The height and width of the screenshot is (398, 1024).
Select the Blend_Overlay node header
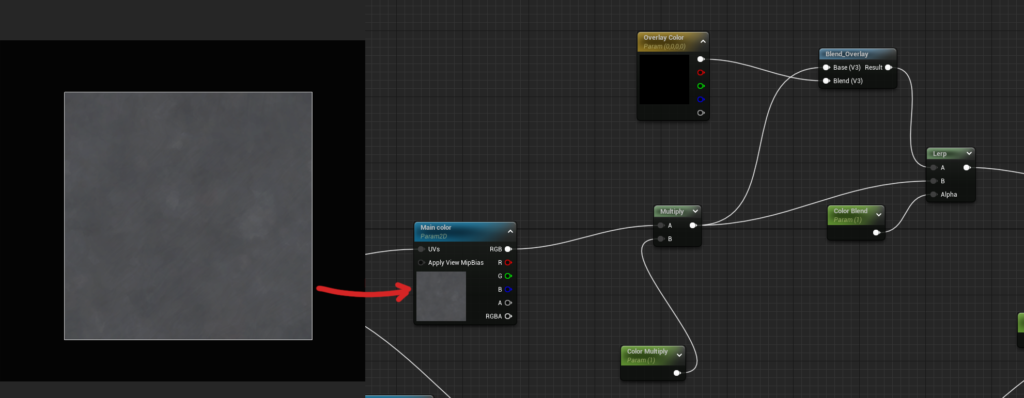tap(857, 54)
